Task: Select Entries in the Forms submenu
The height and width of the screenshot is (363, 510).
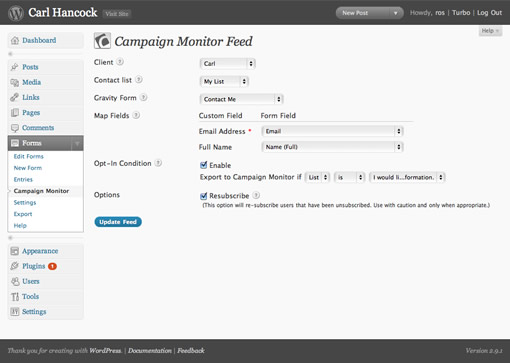Action: coord(23,179)
